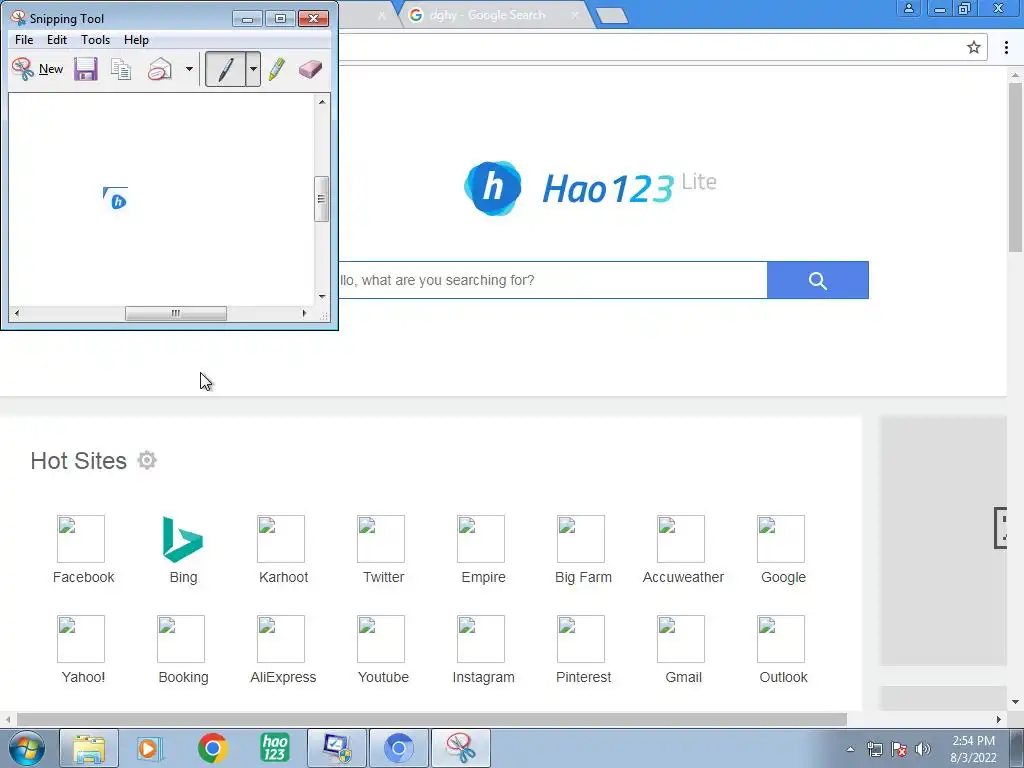Click the browser page vertical scrollbar thumb
The width and height of the screenshot is (1024, 768).
pos(1015,167)
